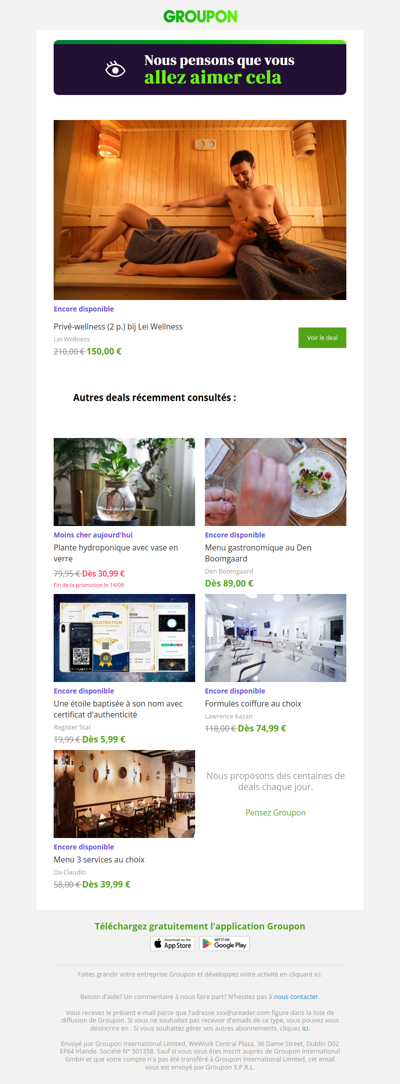This screenshot has width=400, height=1084.
Task: Click the Groupon logo at top
Action: click(x=200, y=17)
